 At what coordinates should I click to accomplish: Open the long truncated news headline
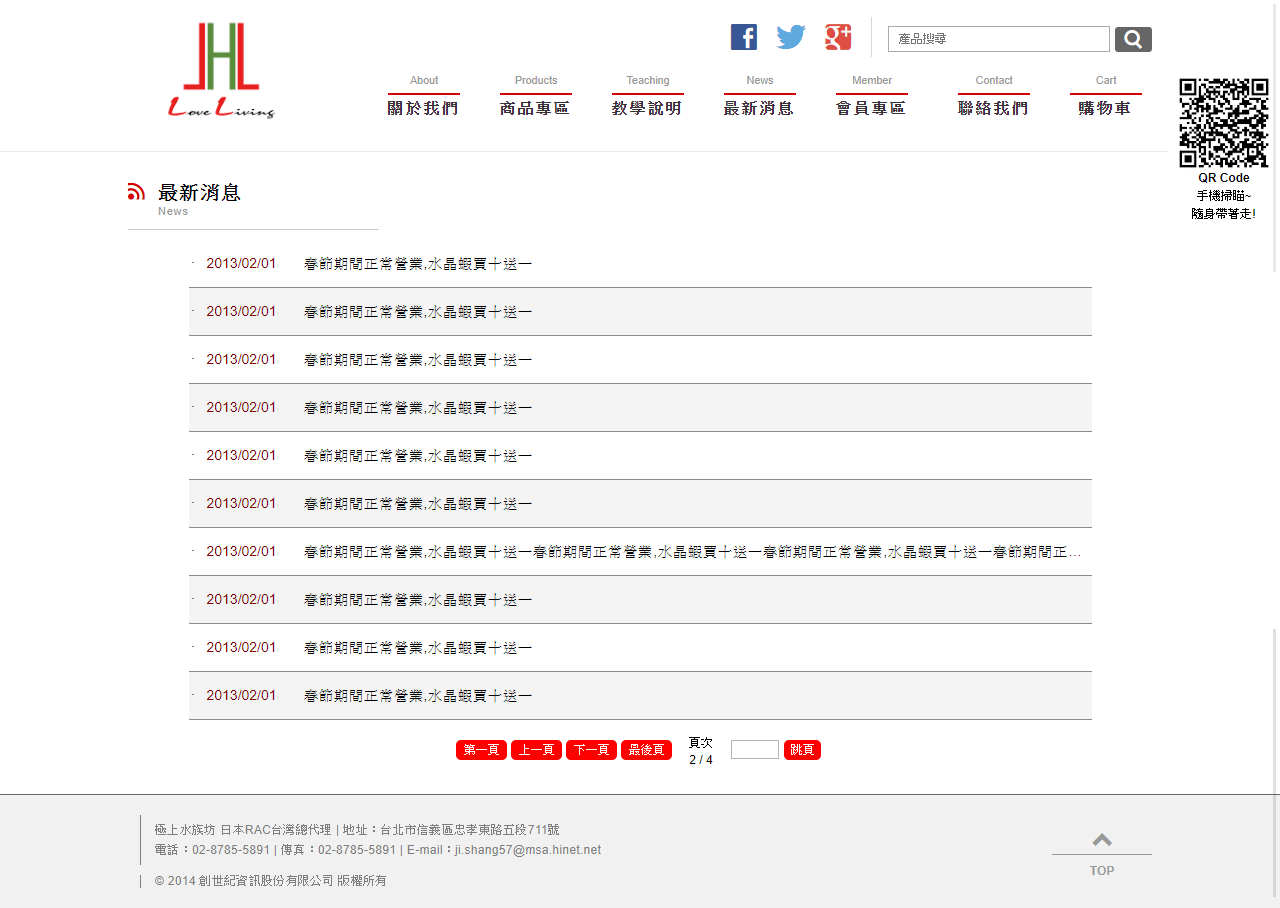(x=692, y=552)
